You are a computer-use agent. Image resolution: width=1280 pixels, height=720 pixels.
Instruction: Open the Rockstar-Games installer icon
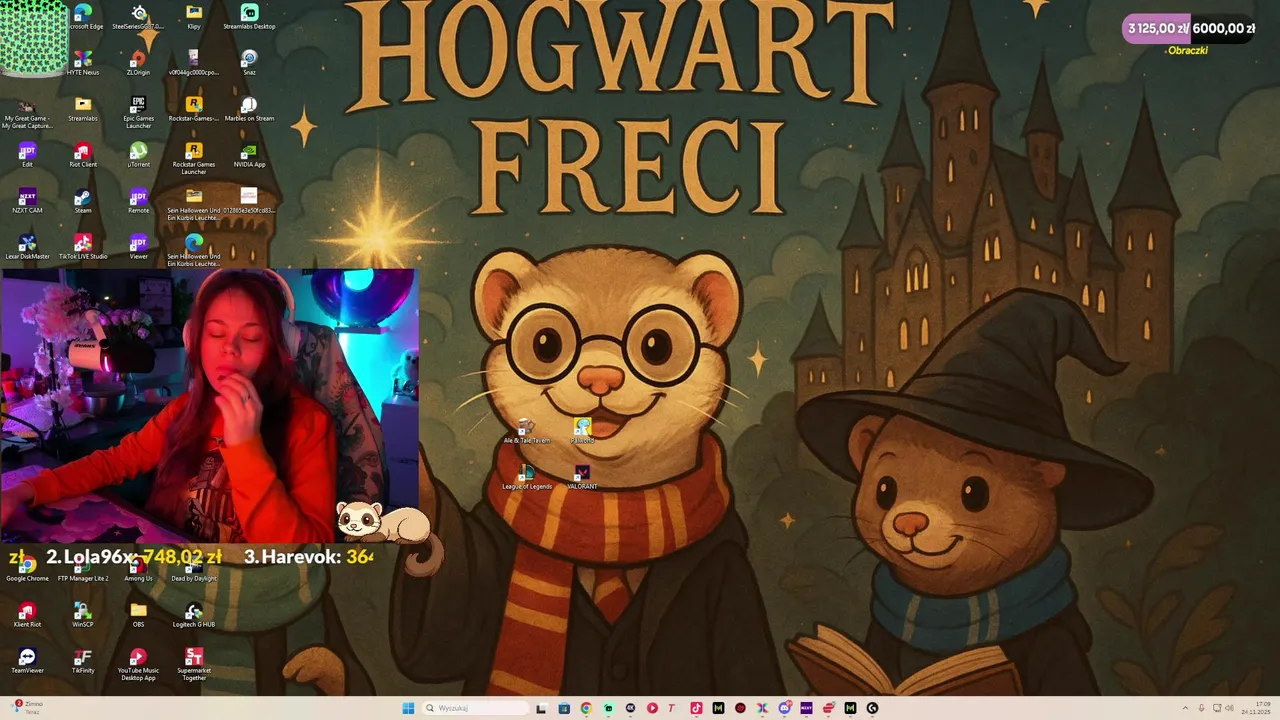(x=194, y=109)
